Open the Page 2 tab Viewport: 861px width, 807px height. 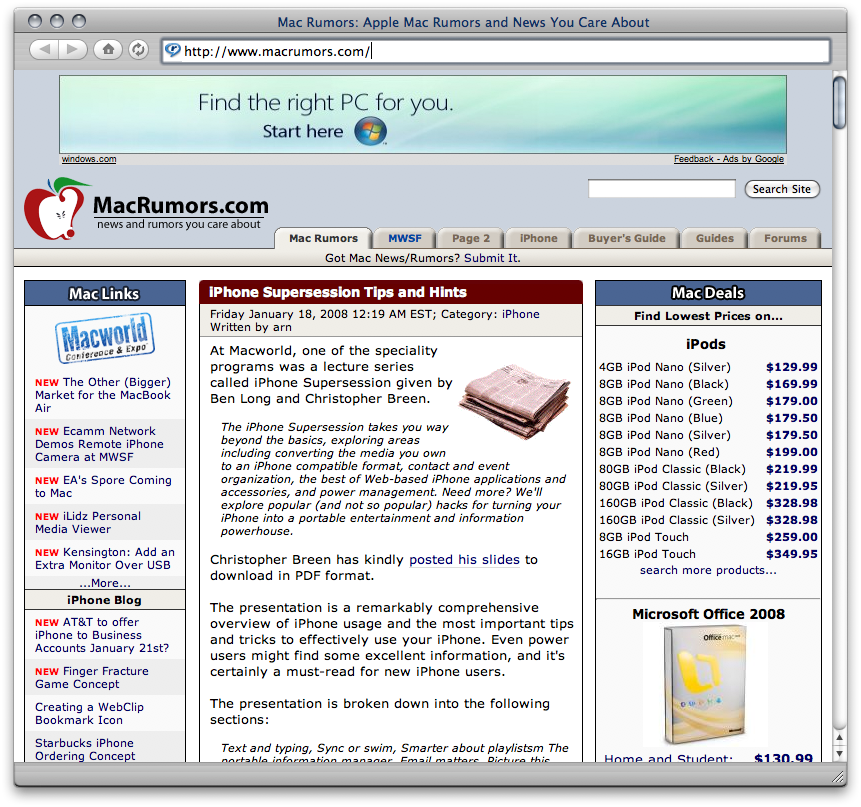click(471, 238)
